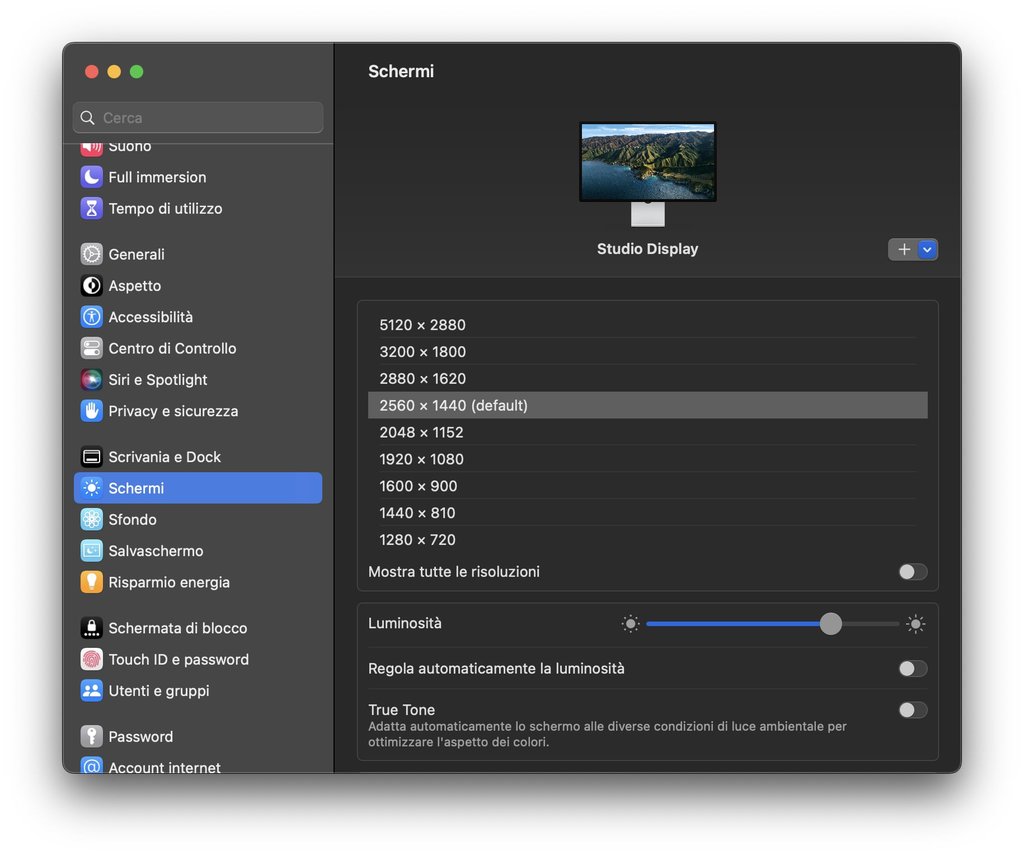Click the Salvaschermo sidebar icon
This screenshot has height=856, width=1024.
92,551
